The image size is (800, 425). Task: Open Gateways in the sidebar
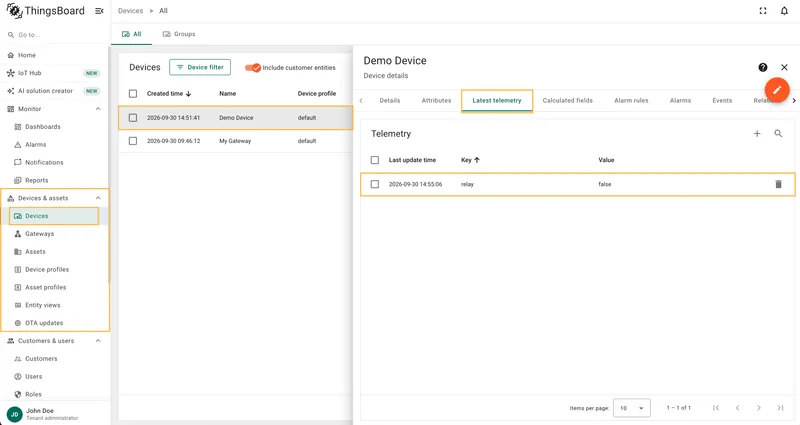coord(55,234)
